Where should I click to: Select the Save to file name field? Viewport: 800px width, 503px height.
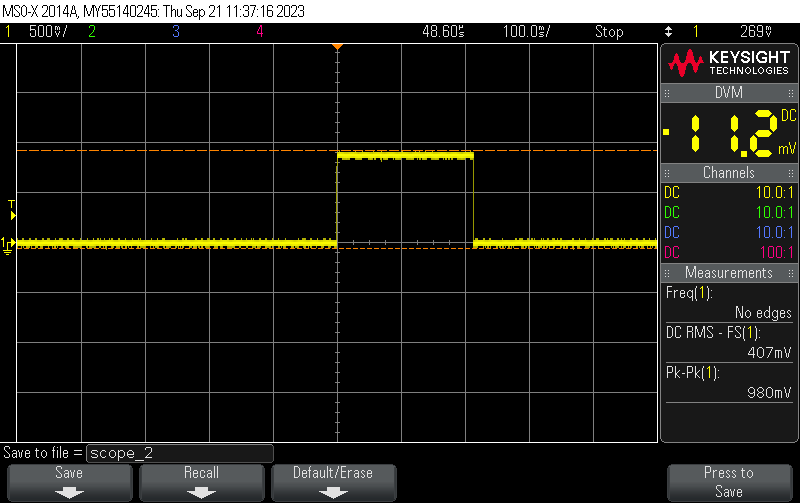point(180,453)
